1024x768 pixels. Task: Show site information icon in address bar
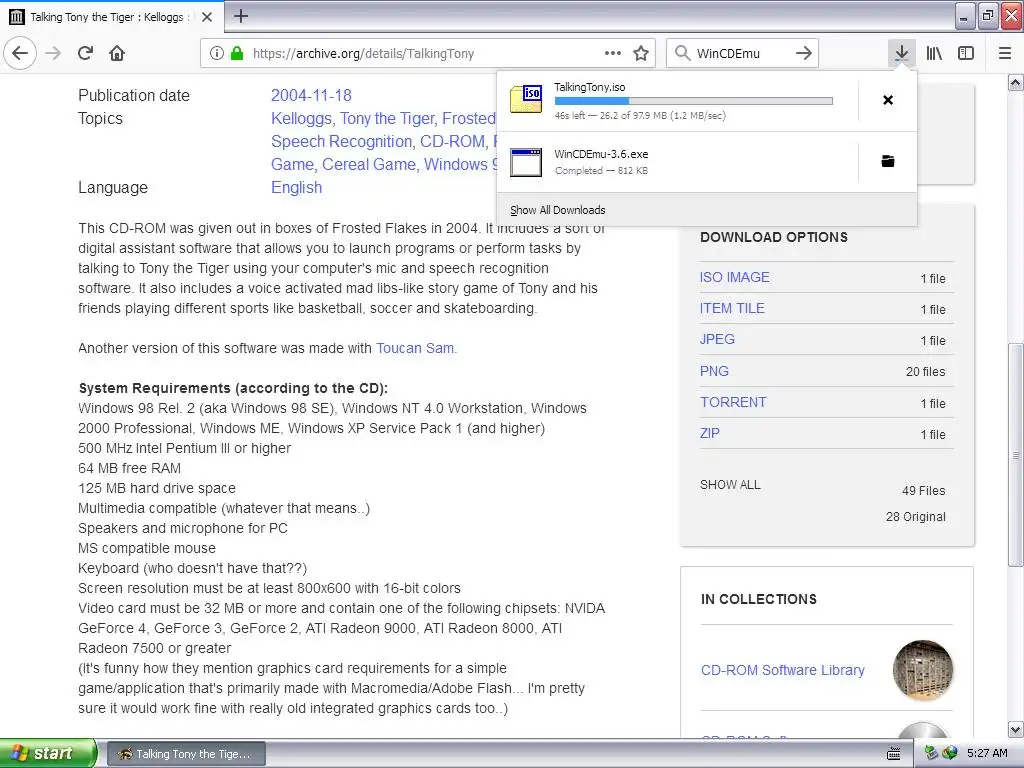pos(217,53)
